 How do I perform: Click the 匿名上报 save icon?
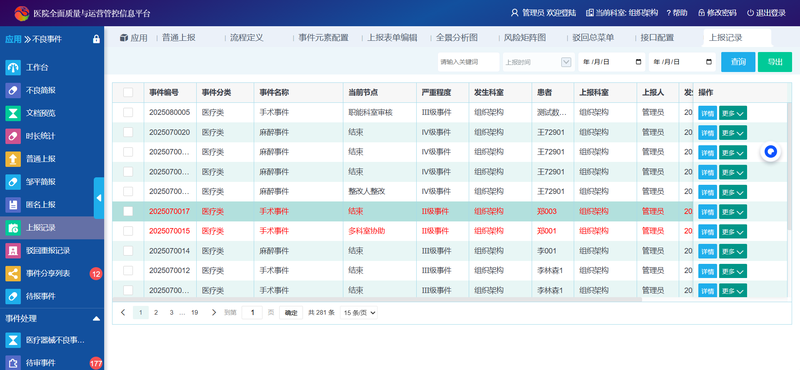coord(13,205)
